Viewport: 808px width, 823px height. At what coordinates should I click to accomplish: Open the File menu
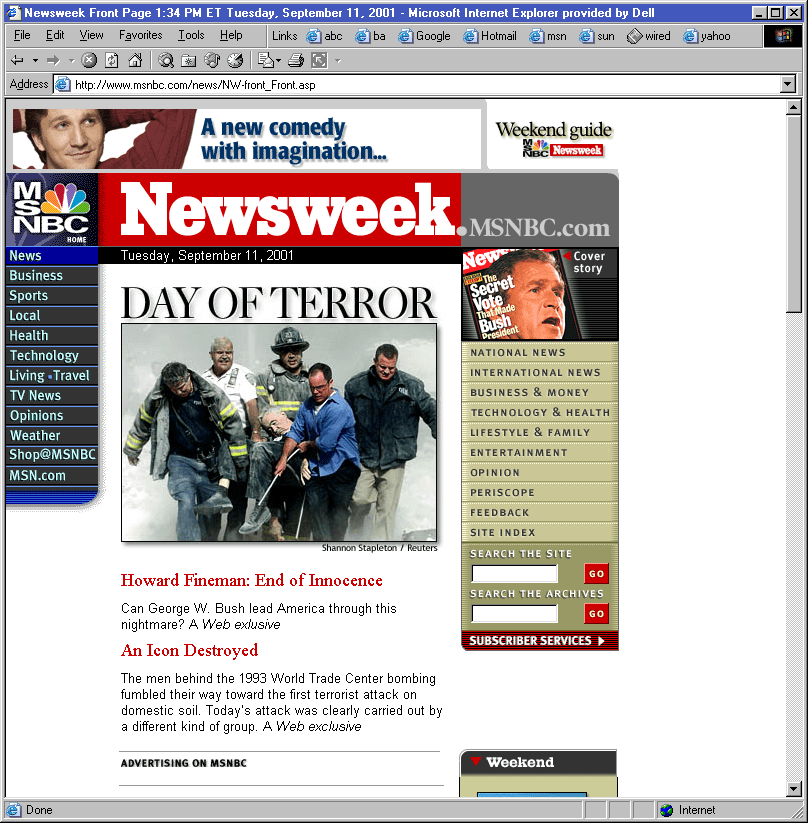coord(22,35)
